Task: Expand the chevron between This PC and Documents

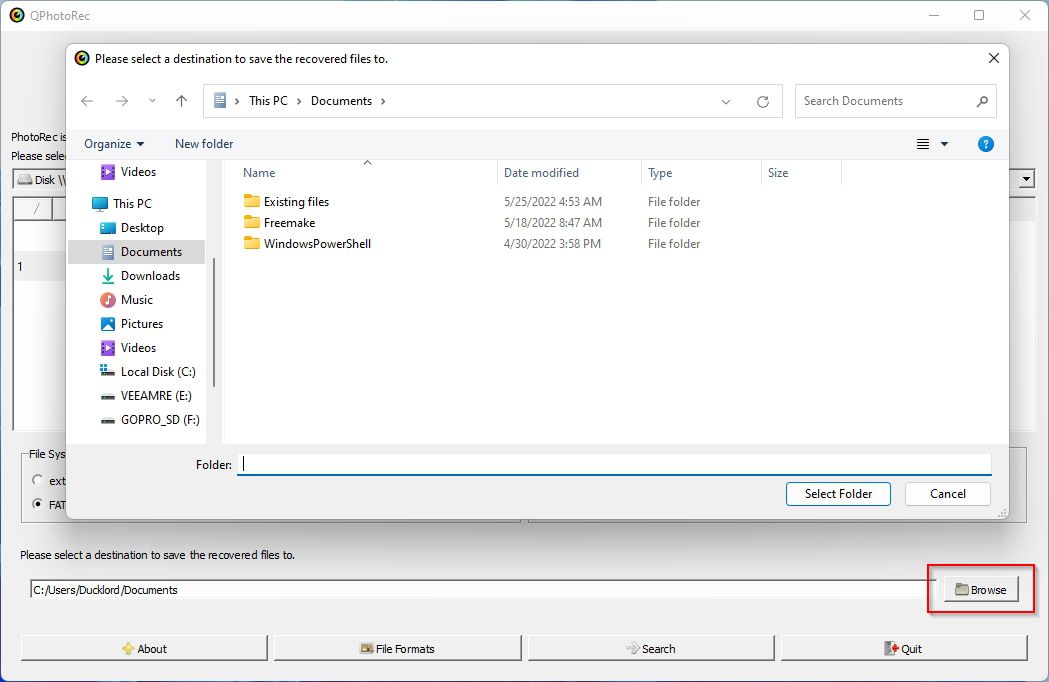Action: click(x=298, y=101)
